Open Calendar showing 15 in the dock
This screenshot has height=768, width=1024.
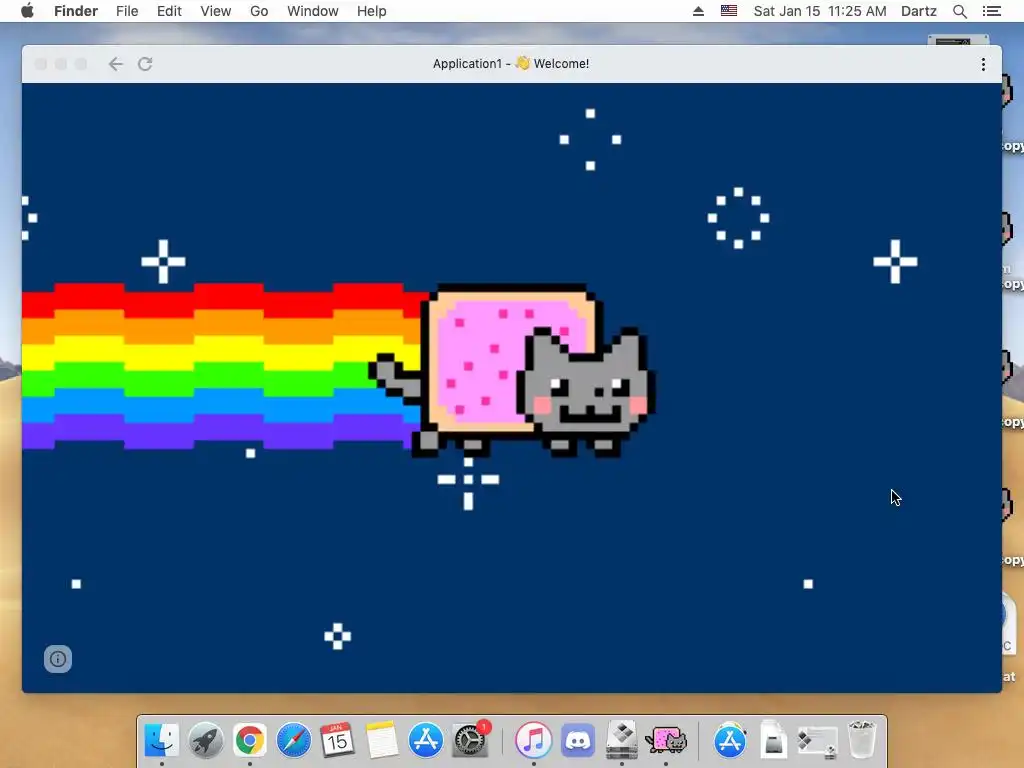tap(337, 741)
